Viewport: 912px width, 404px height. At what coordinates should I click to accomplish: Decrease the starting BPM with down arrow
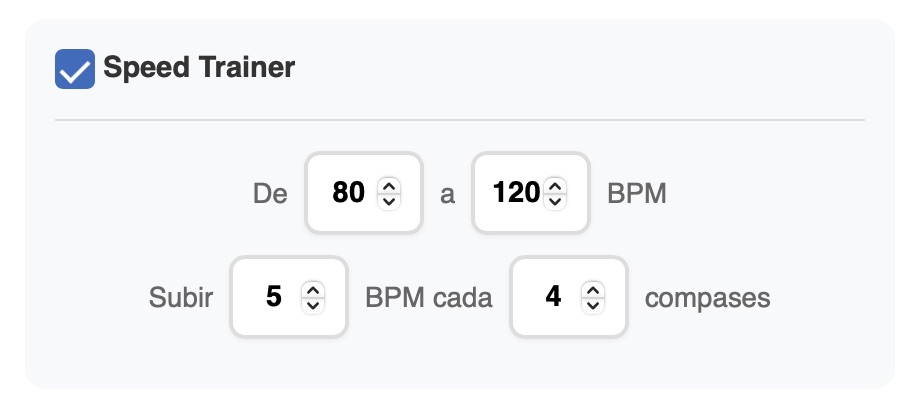(x=390, y=199)
